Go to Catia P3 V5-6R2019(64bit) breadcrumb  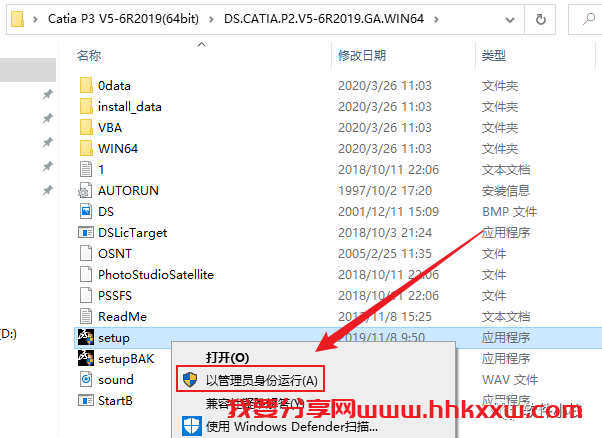coord(123,19)
